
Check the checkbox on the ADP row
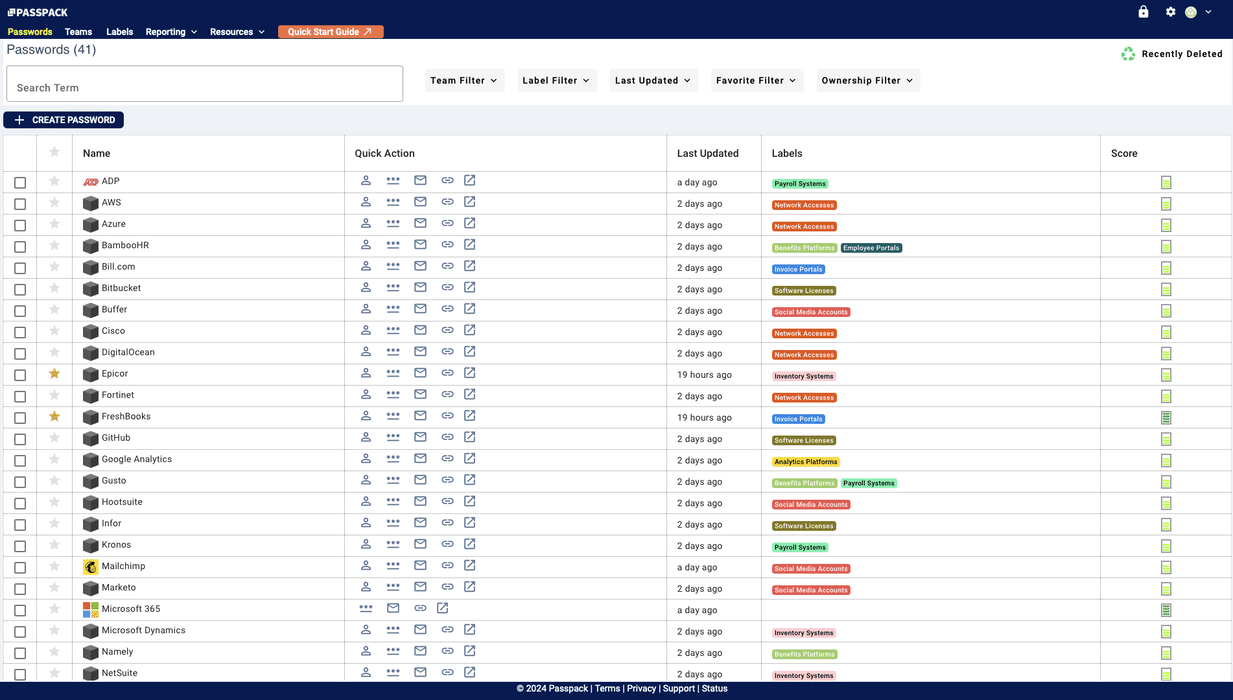pyautogui.click(x=20, y=181)
